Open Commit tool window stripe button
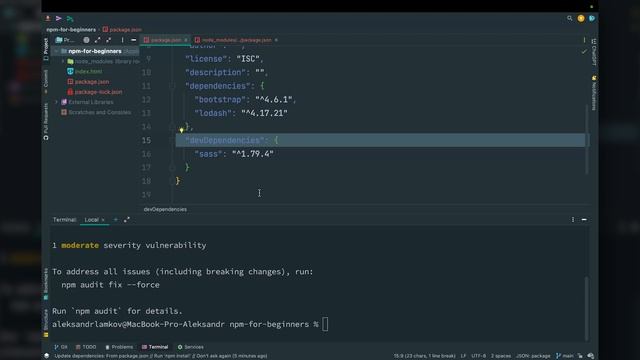 coord(46,81)
